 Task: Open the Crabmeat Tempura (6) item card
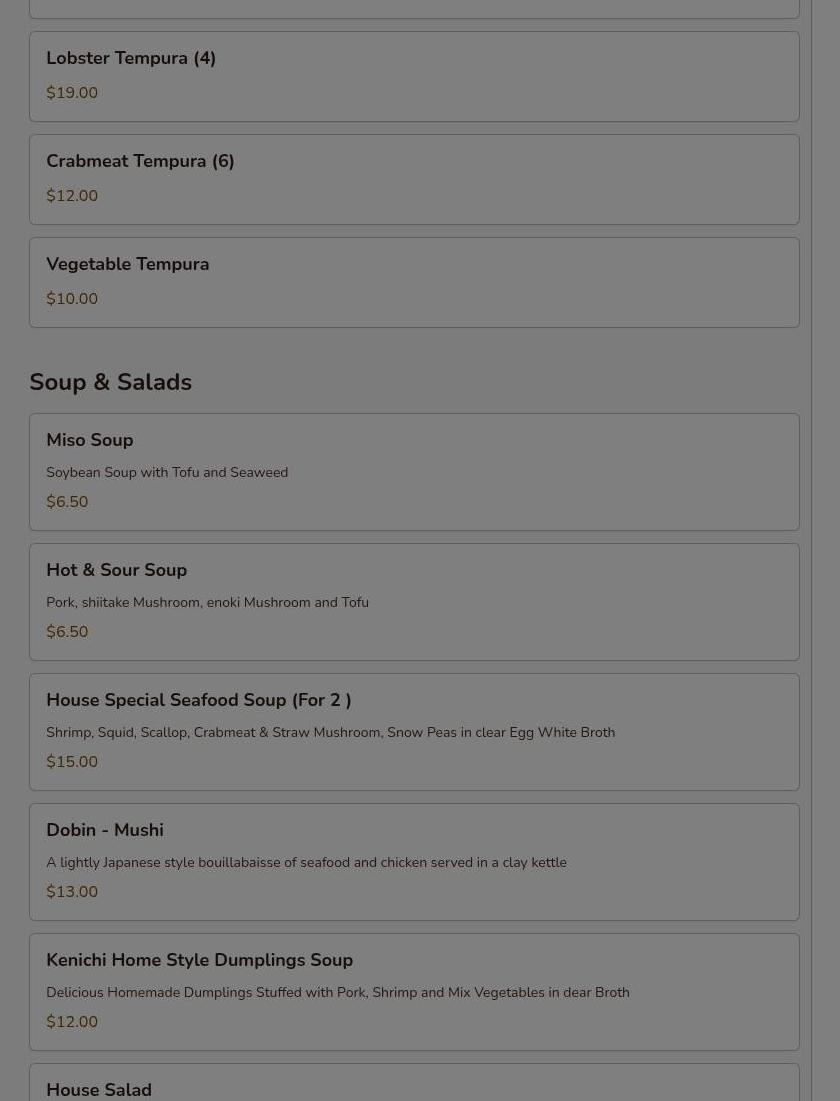[414, 180]
